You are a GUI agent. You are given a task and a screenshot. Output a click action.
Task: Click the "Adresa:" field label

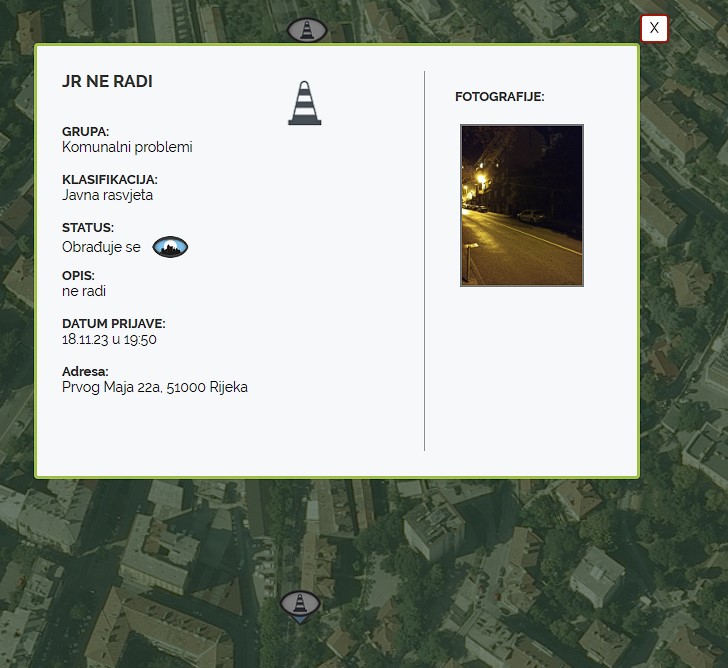[85, 372]
